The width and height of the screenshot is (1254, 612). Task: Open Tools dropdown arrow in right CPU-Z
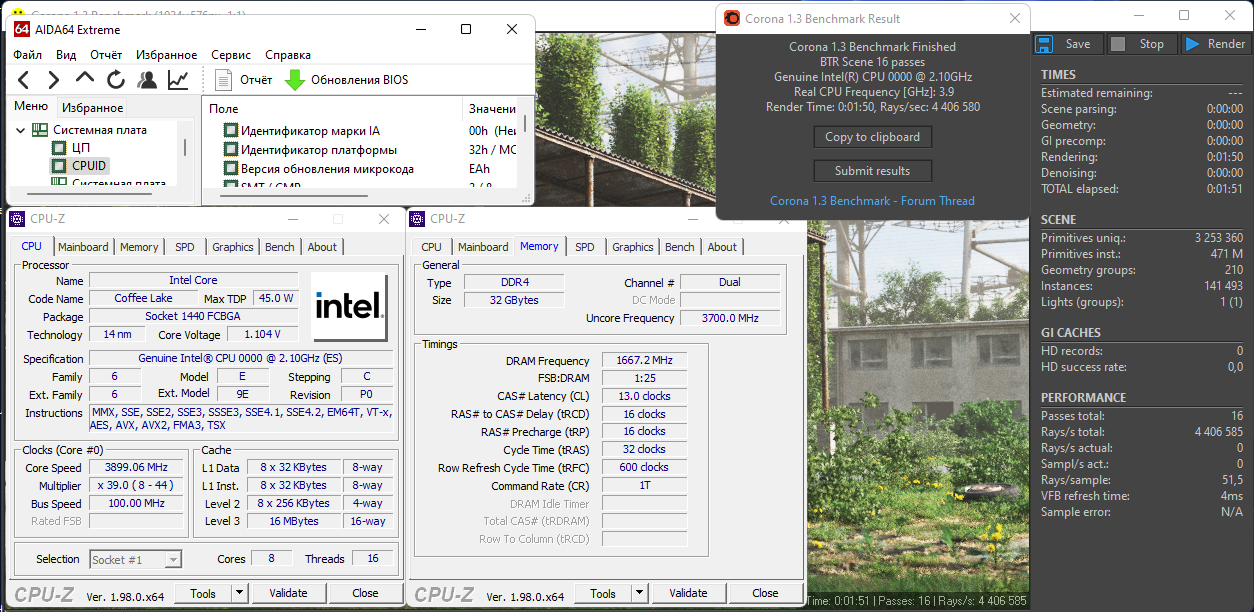tap(639, 593)
